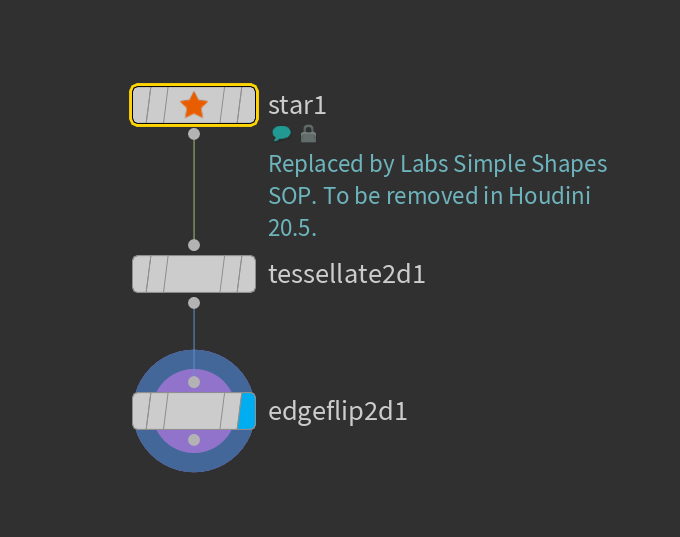
Task: Enable the display flag on tessellate2d1 node
Action: tap(247, 274)
